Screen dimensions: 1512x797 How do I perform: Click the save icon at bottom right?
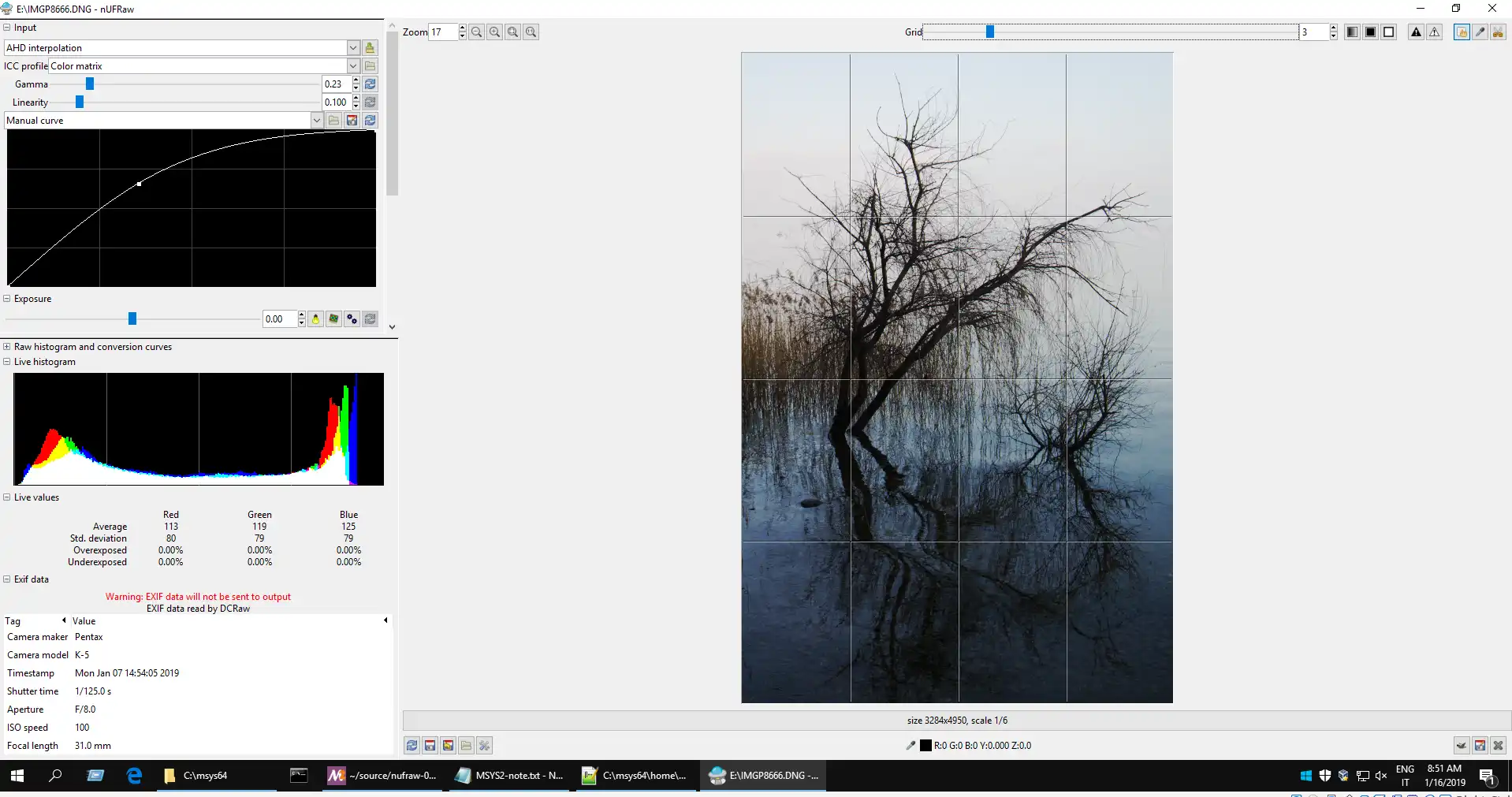coord(1480,746)
